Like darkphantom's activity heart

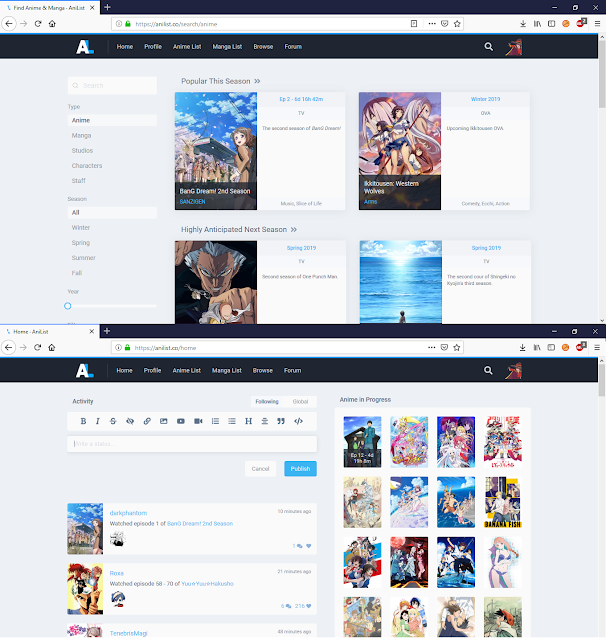tap(309, 546)
